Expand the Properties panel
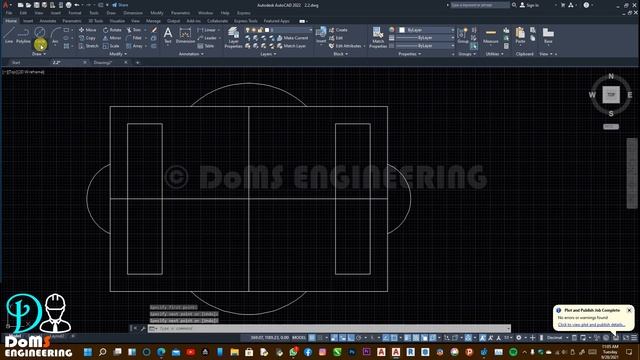The height and width of the screenshot is (360, 640). 409,54
